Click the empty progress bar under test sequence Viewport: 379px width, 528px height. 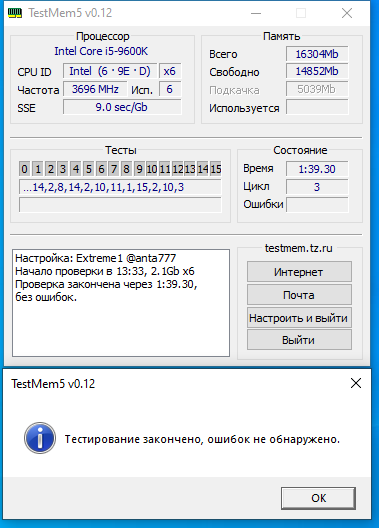(x=120, y=205)
